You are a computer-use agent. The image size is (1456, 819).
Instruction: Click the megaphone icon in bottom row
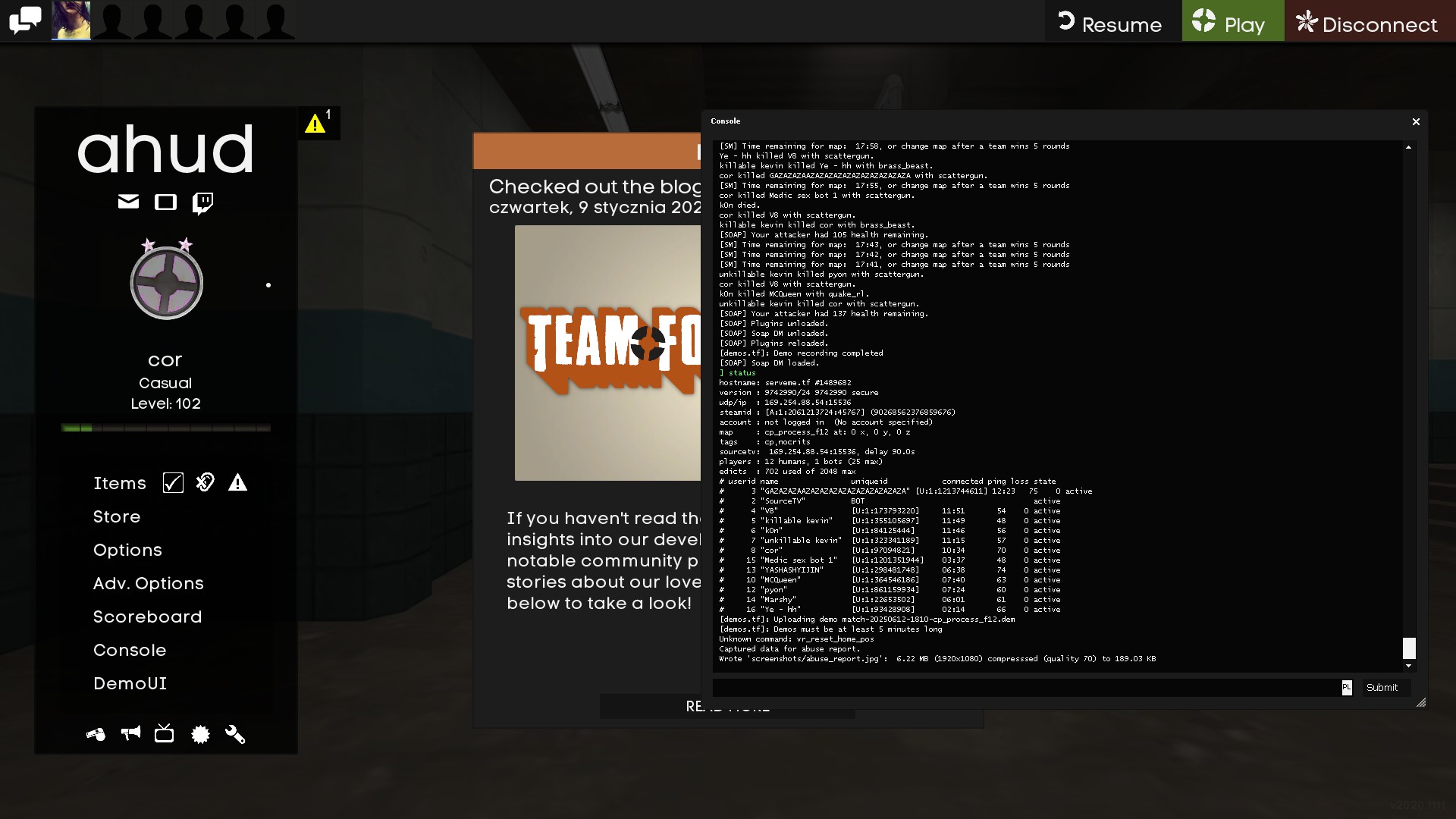coord(130,733)
